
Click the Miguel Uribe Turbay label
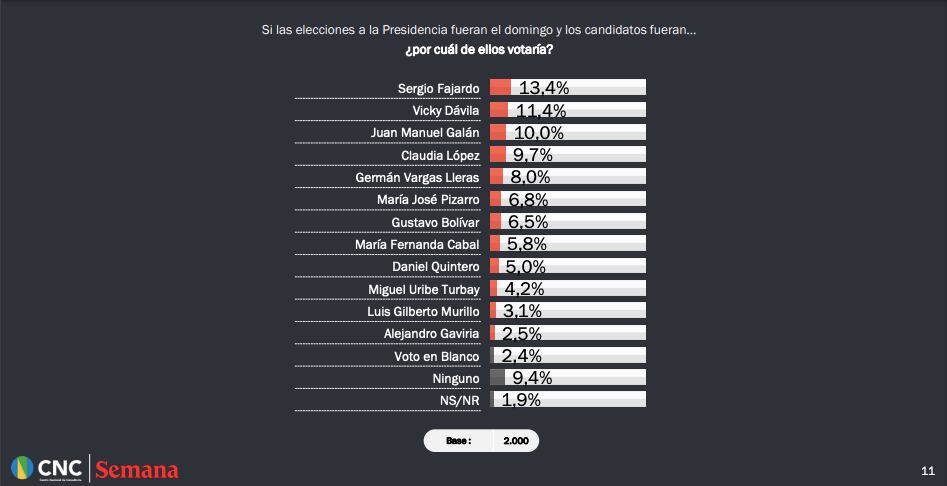pyautogui.click(x=424, y=289)
